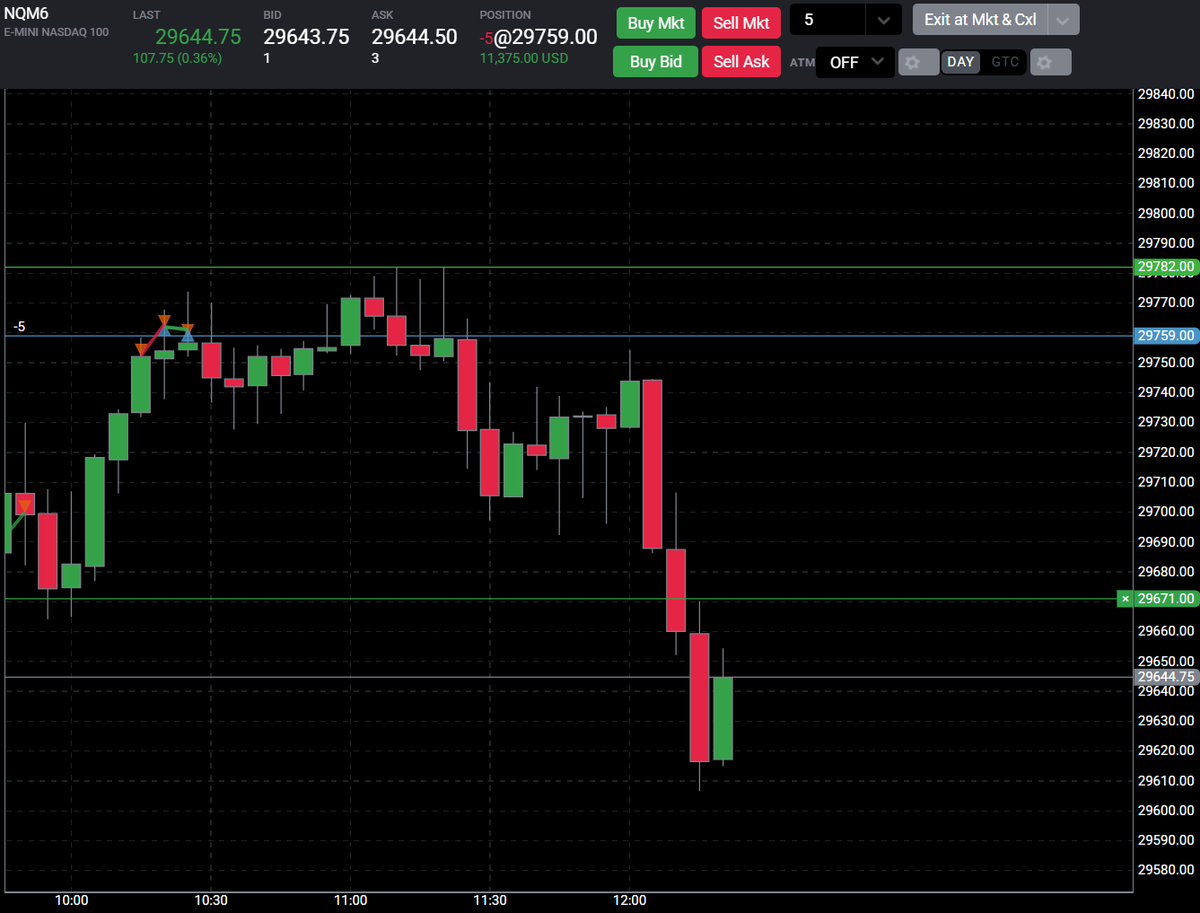Click the 11,375.00 USD profit text
The width and height of the screenshot is (1200, 913).
[523, 59]
